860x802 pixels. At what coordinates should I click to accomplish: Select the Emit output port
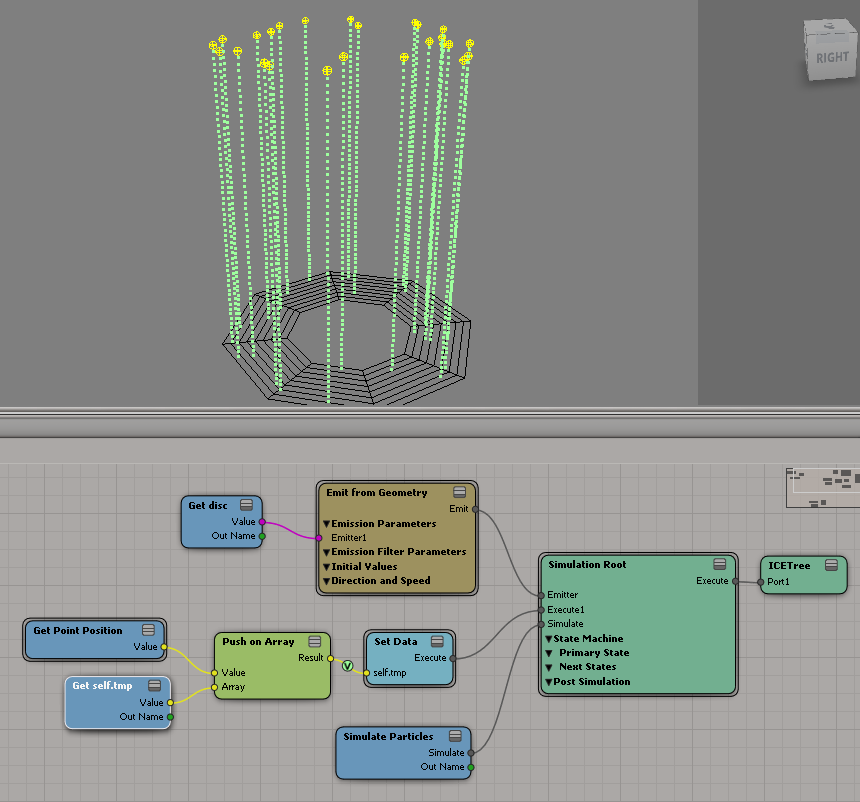click(x=477, y=509)
